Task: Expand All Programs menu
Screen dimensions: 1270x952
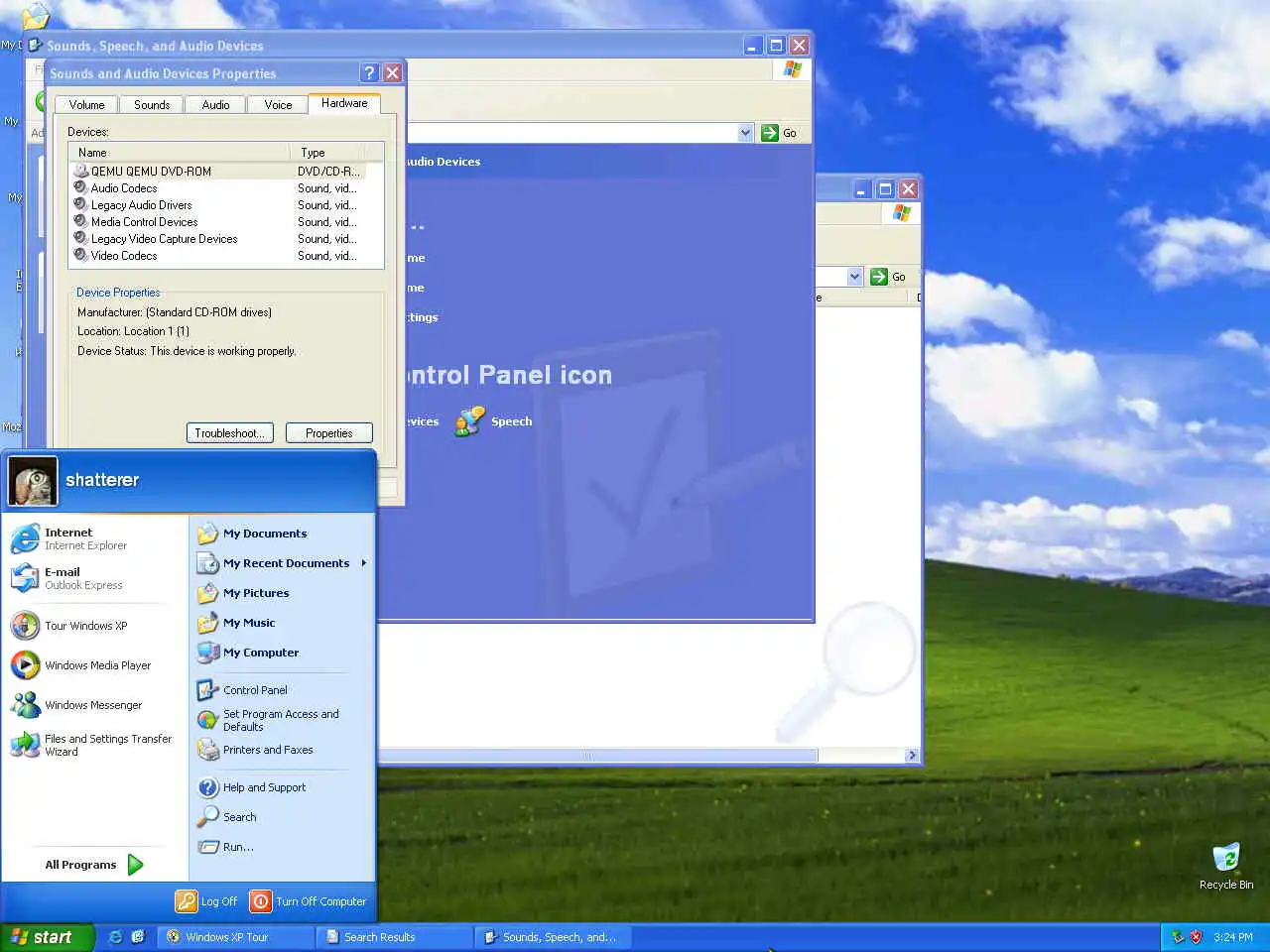Action: point(95,865)
